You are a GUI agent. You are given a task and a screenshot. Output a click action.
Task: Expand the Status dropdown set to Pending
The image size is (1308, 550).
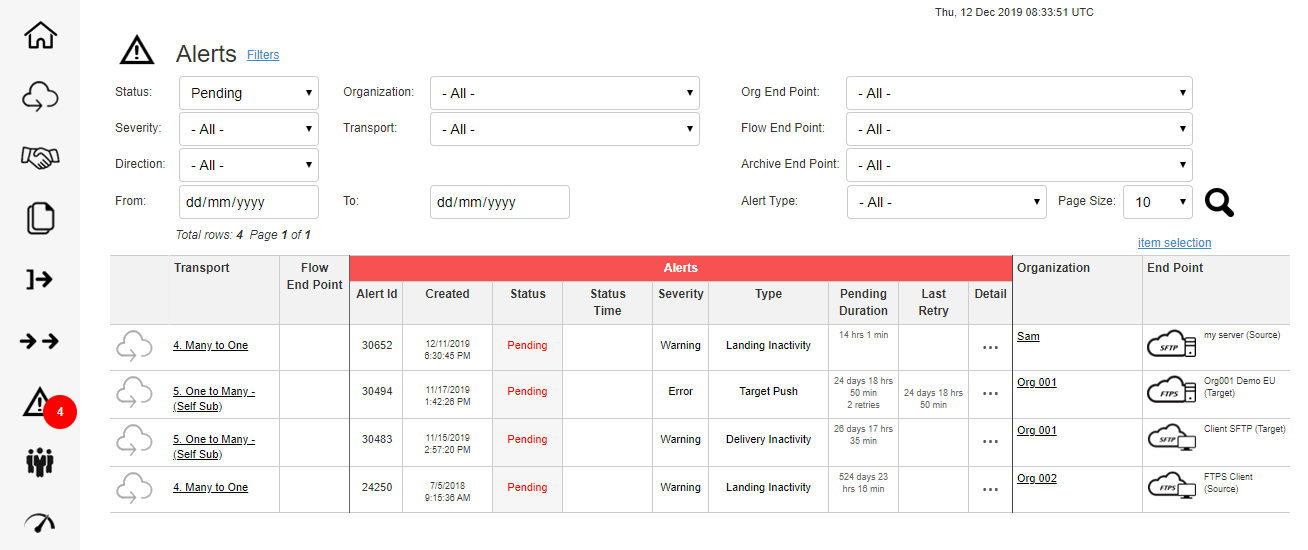[x=248, y=93]
